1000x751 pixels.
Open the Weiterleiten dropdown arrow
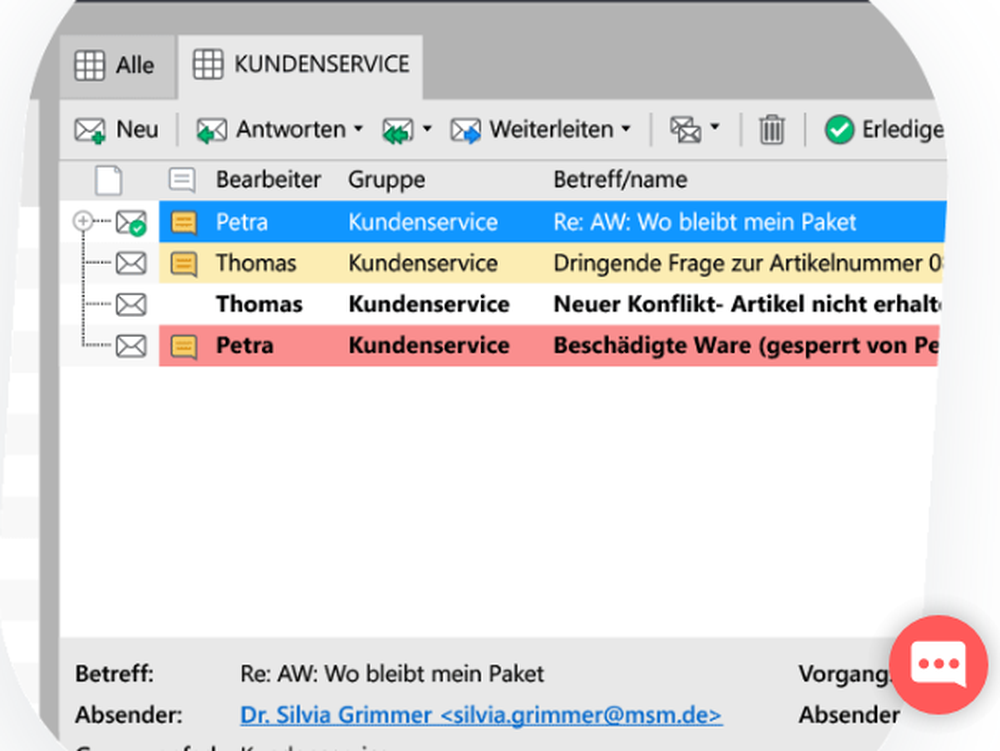click(x=626, y=129)
